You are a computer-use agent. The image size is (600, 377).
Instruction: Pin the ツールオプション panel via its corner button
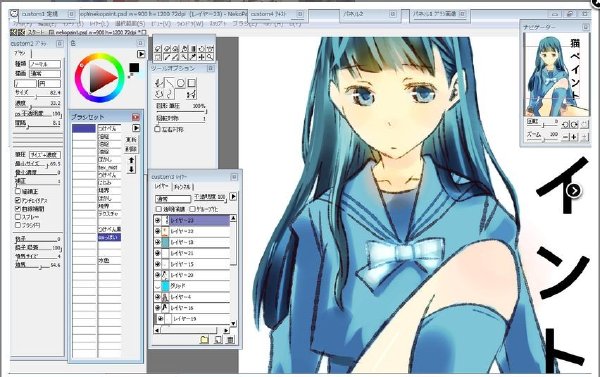(x=210, y=69)
